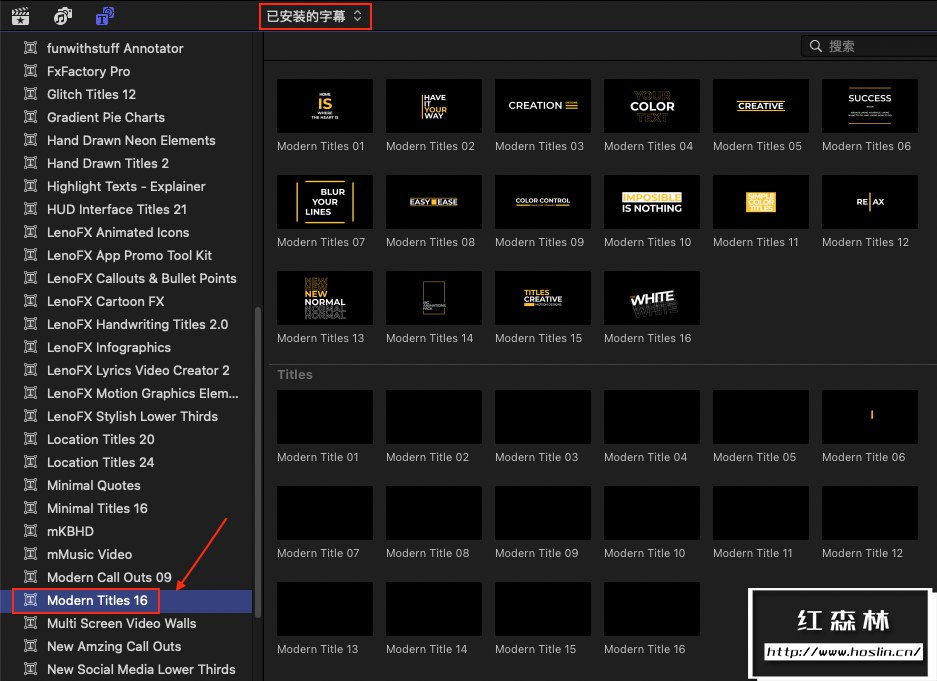Select Modern Titles 12 RELAX thumbnail
937x681 pixels.
pos(870,202)
